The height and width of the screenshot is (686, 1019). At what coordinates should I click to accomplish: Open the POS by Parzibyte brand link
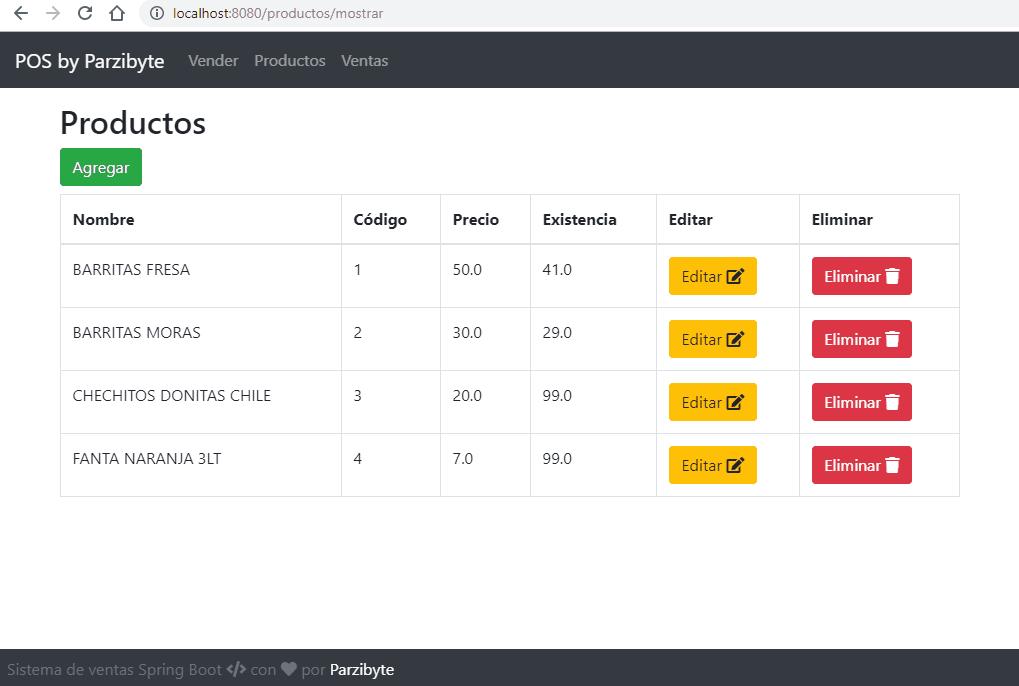[x=90, y=60]
